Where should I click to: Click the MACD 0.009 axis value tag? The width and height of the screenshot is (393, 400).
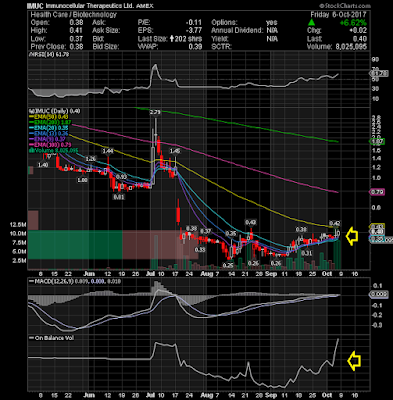click(379, 294)
